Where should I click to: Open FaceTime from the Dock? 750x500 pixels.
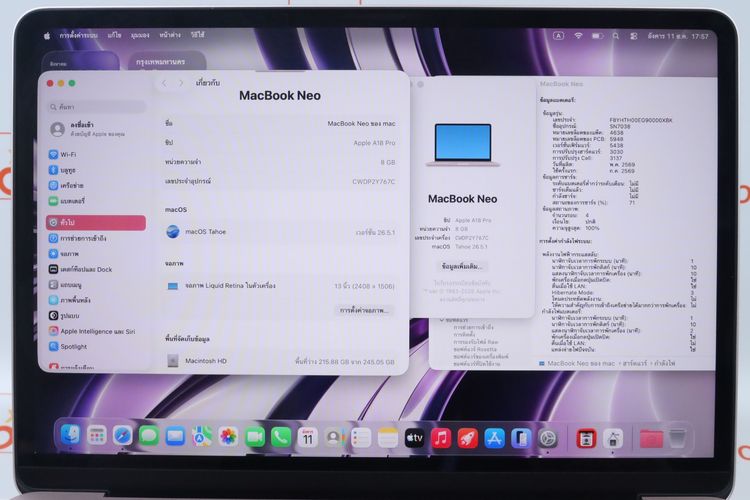point(255,437)
